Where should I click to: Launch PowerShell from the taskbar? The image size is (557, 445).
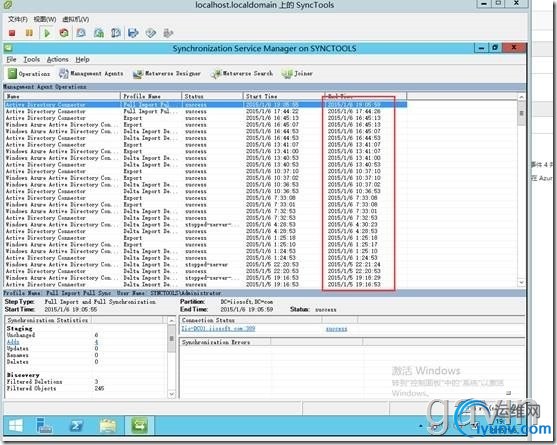[x=76, y=425]
